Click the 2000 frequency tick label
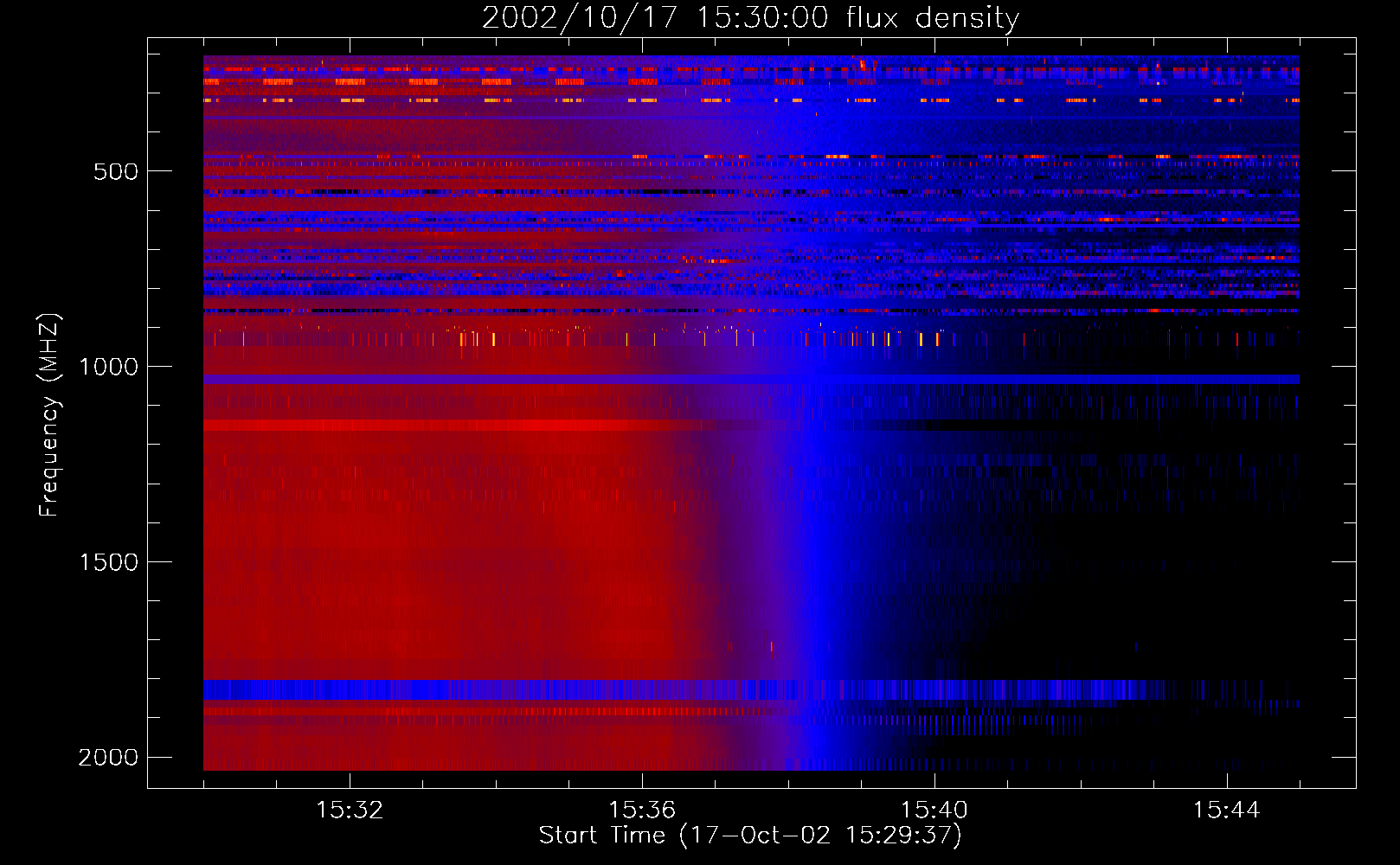This screenshot has width=1400, height=865. click(x=108, y=758)
